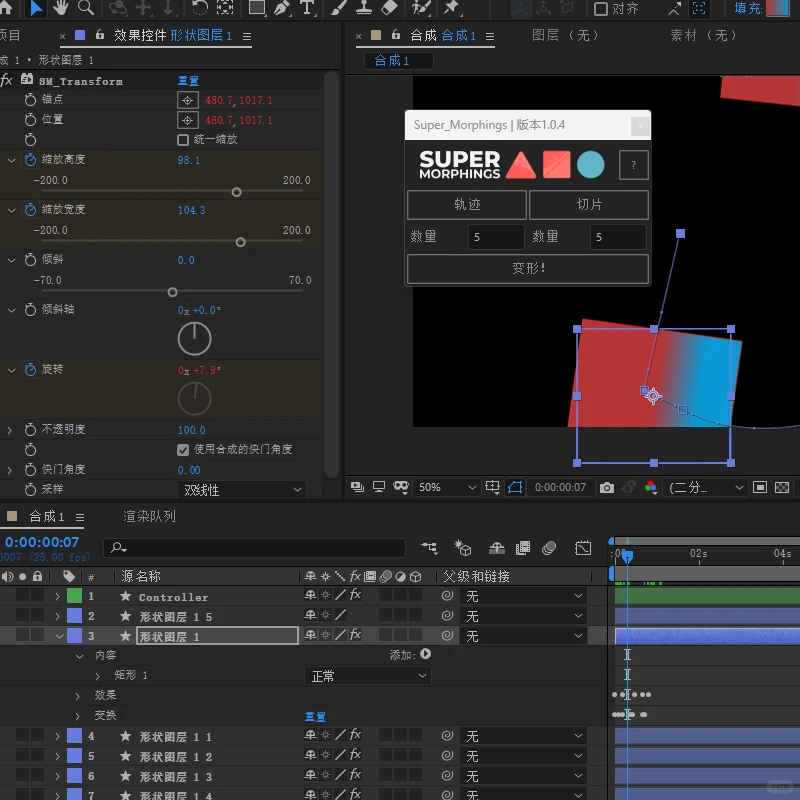This screenshot has height=800, width=800.
Task: Select the arrow Selection tool
Action: [36, 8]
